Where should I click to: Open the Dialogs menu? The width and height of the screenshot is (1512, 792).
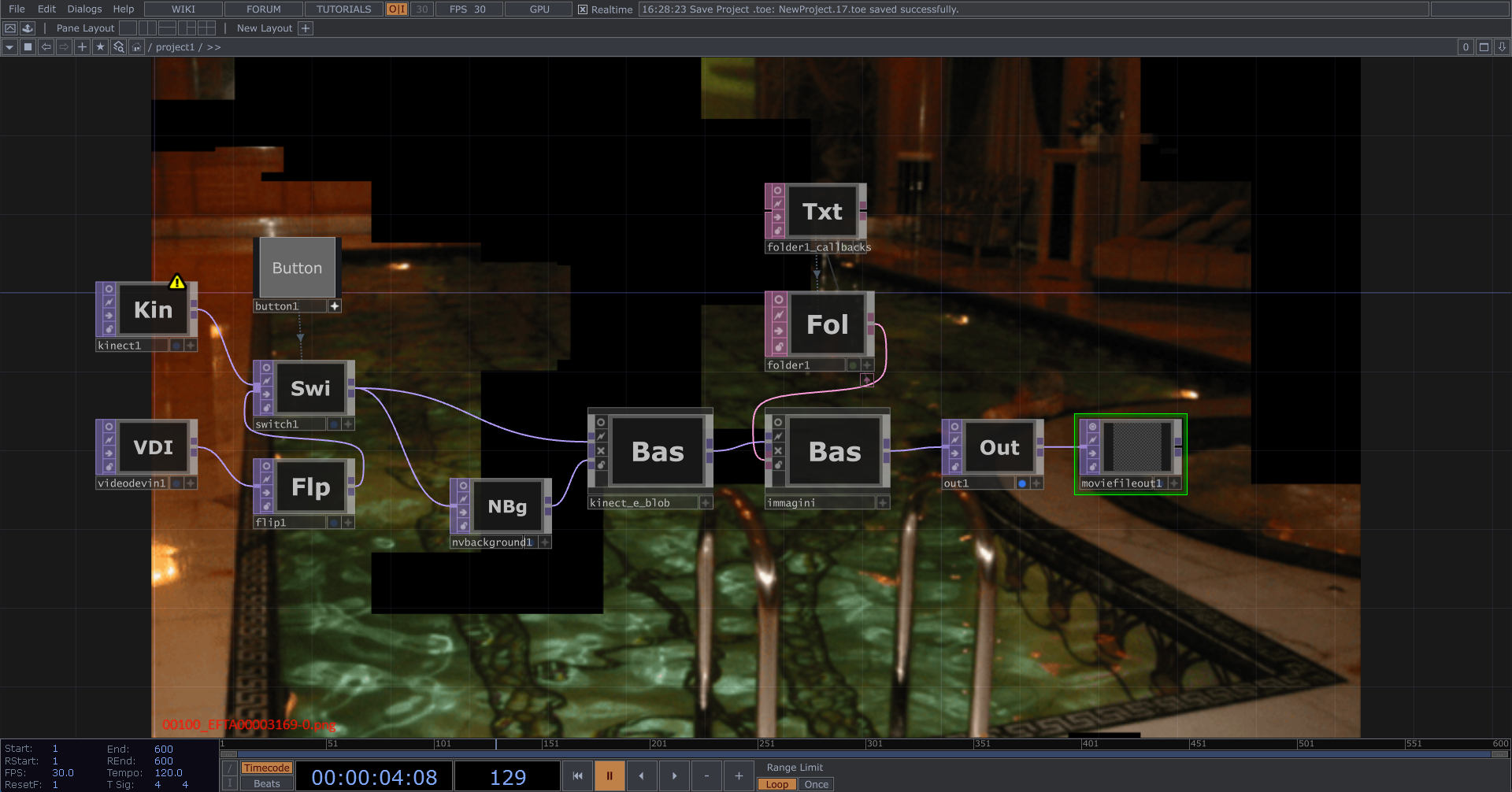click(84, 9)
